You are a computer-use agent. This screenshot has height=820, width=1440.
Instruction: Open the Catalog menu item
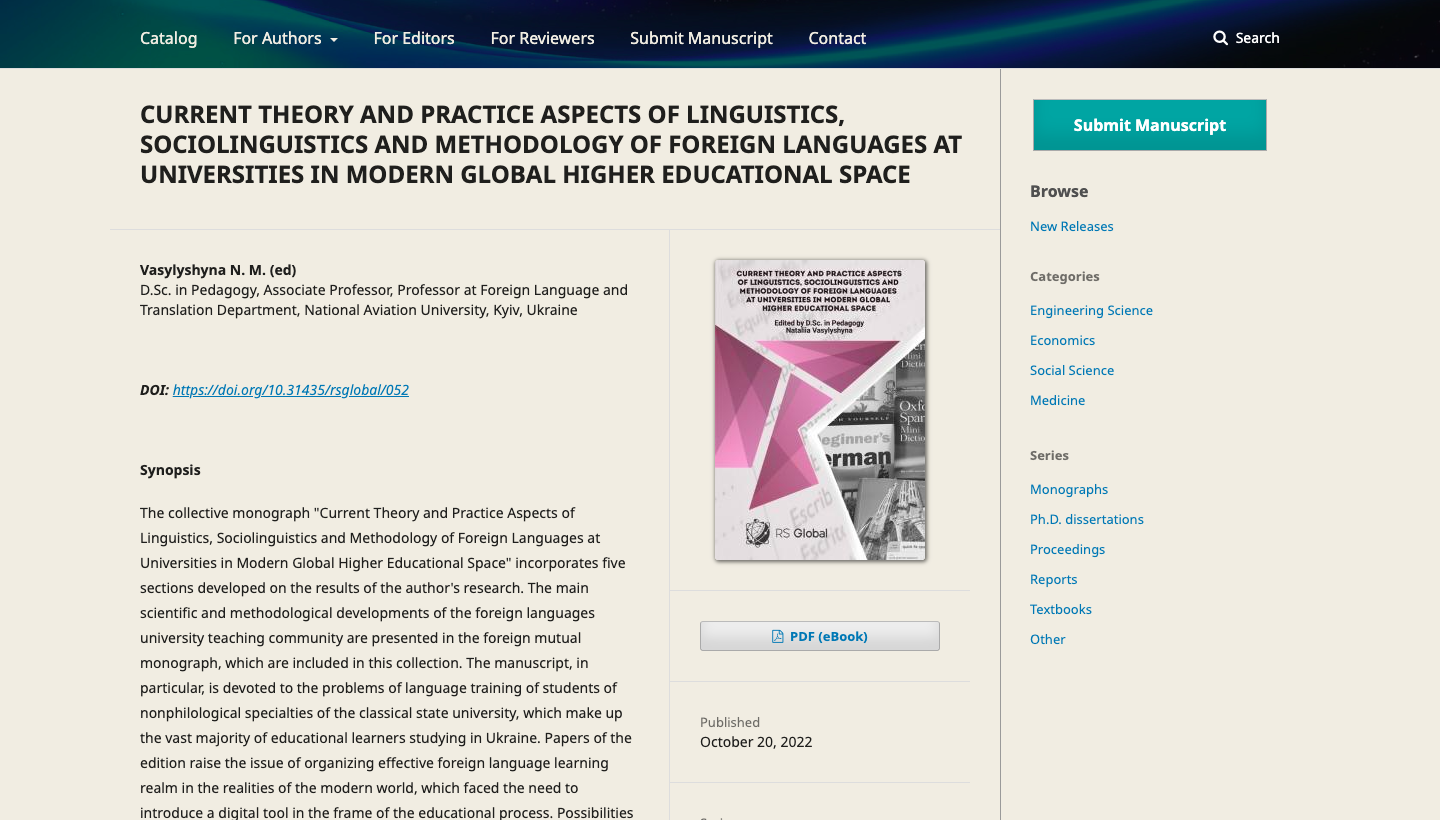[x=168, y=38]
